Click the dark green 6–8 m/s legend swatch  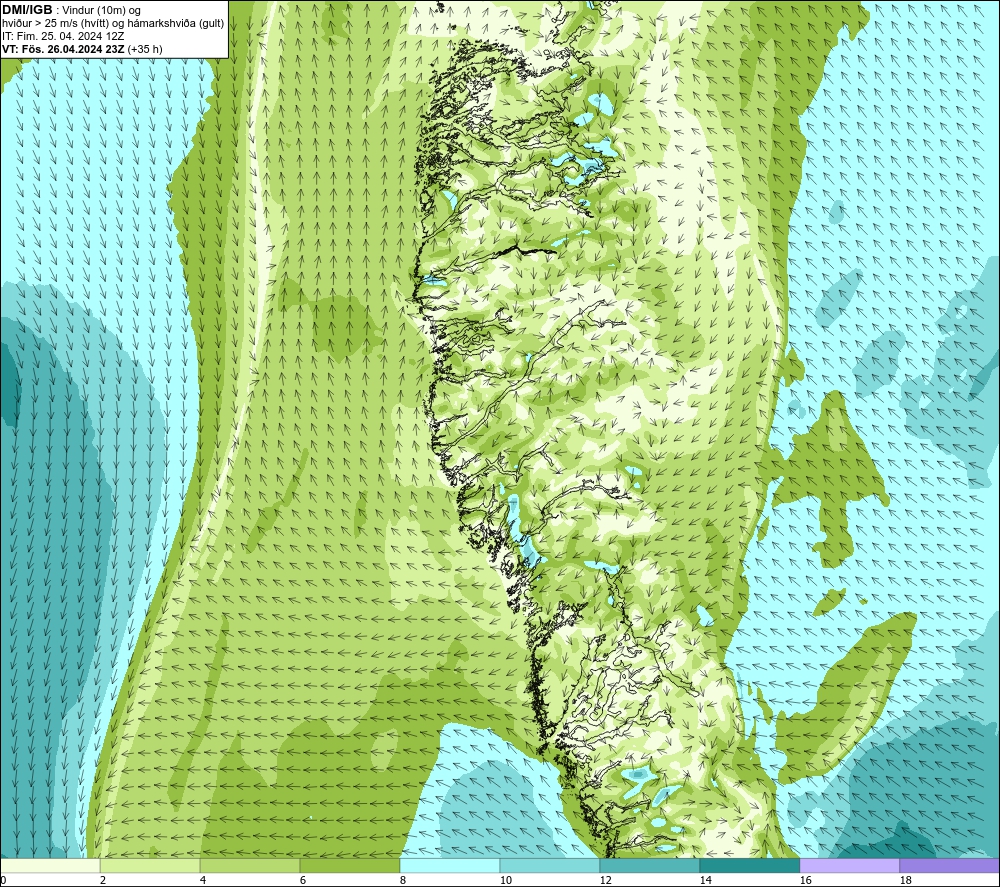(x=349, y=865)
